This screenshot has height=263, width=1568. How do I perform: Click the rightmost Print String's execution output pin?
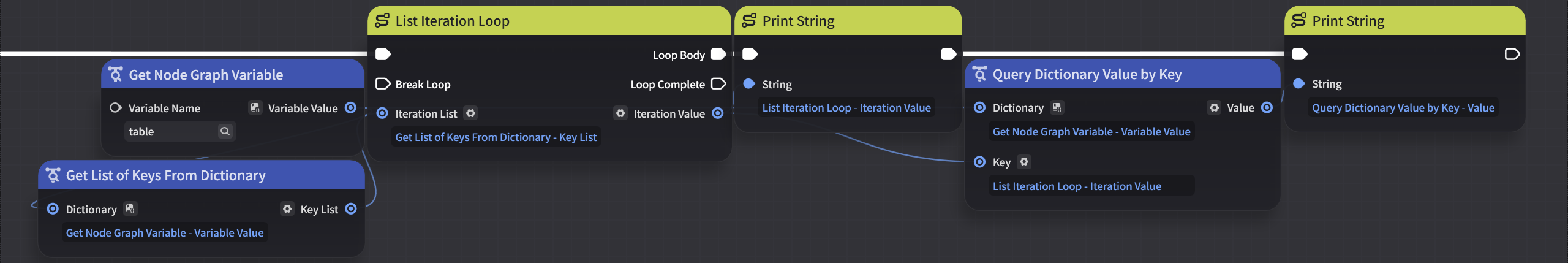(x=1512, y=55)
